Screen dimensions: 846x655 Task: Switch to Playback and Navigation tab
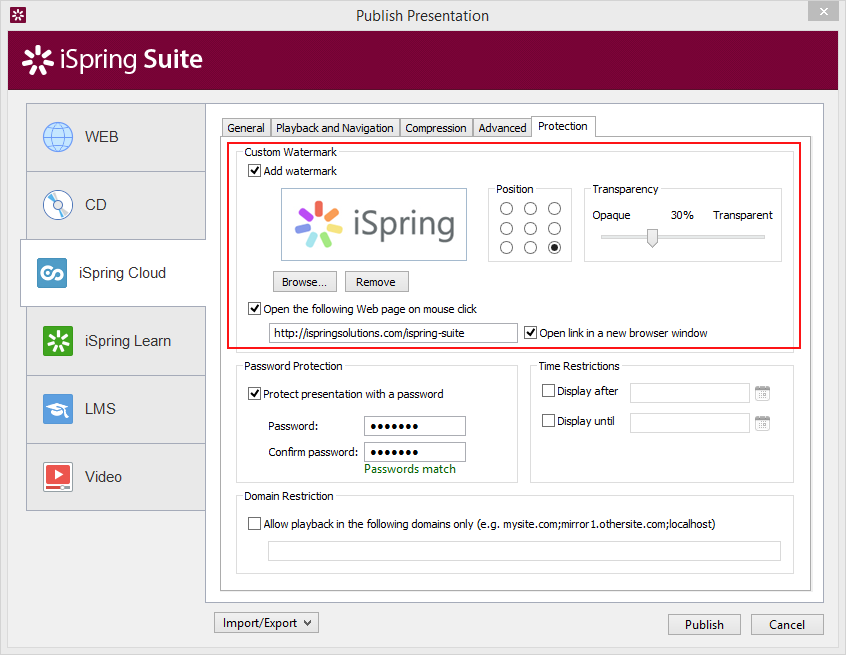tap(335, 128)
